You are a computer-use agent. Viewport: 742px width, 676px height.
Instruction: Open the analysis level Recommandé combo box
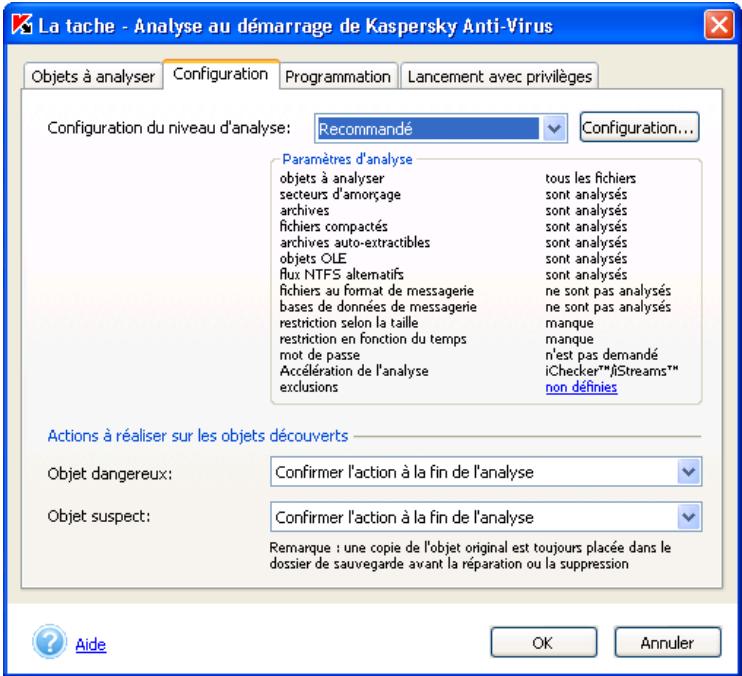coord(441,128)
